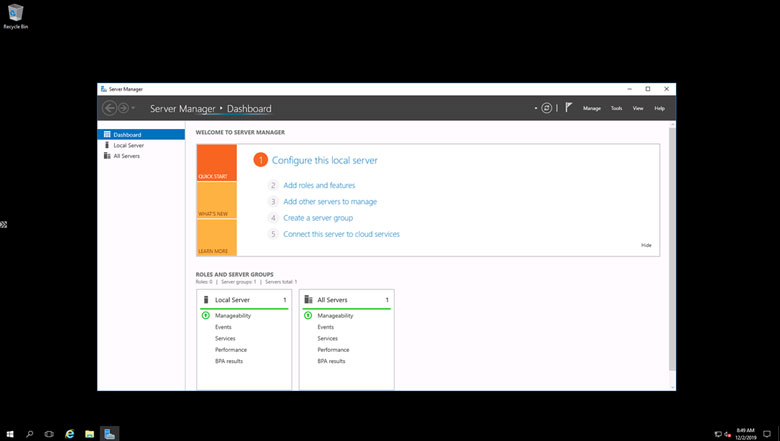Click Configure this local server link
The height and width of the screenshot is (441, 780).
324,160
